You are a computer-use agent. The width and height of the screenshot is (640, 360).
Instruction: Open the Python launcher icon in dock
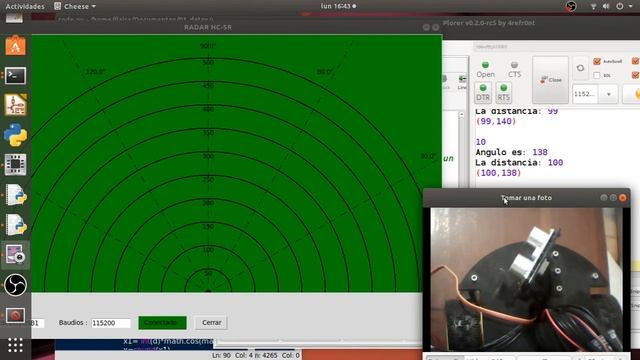click(16, 135)
